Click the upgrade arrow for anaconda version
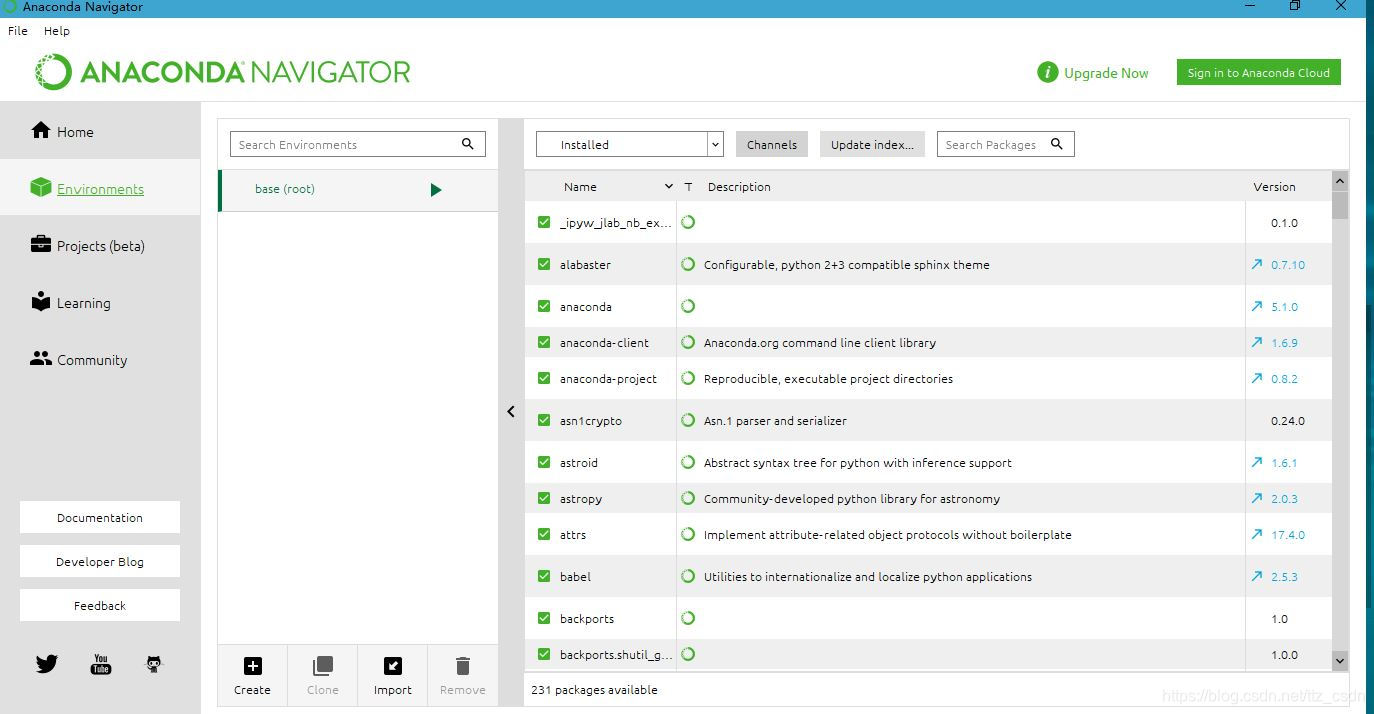 tap(1257, 307)
